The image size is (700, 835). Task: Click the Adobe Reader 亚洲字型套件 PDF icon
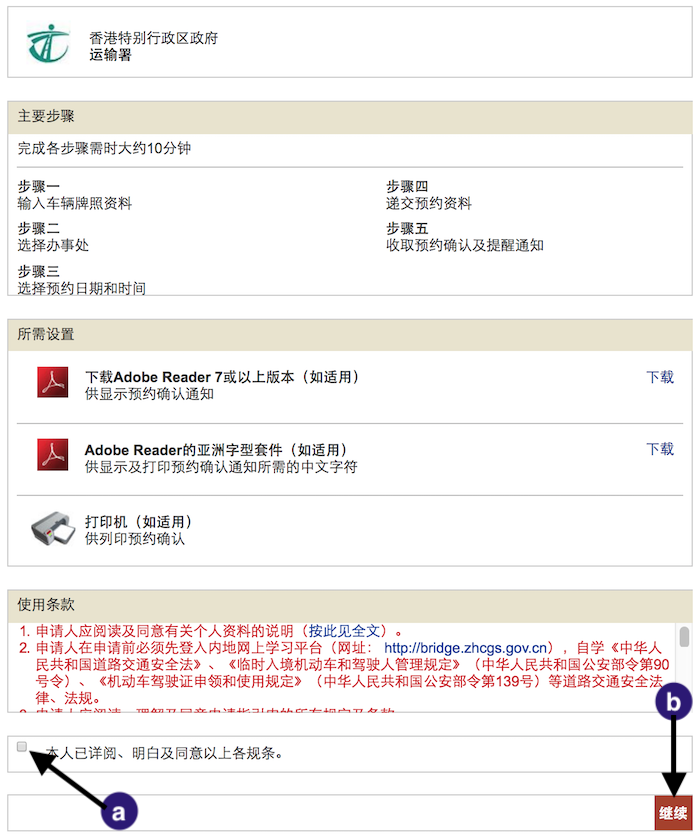[x=51, y=456]
